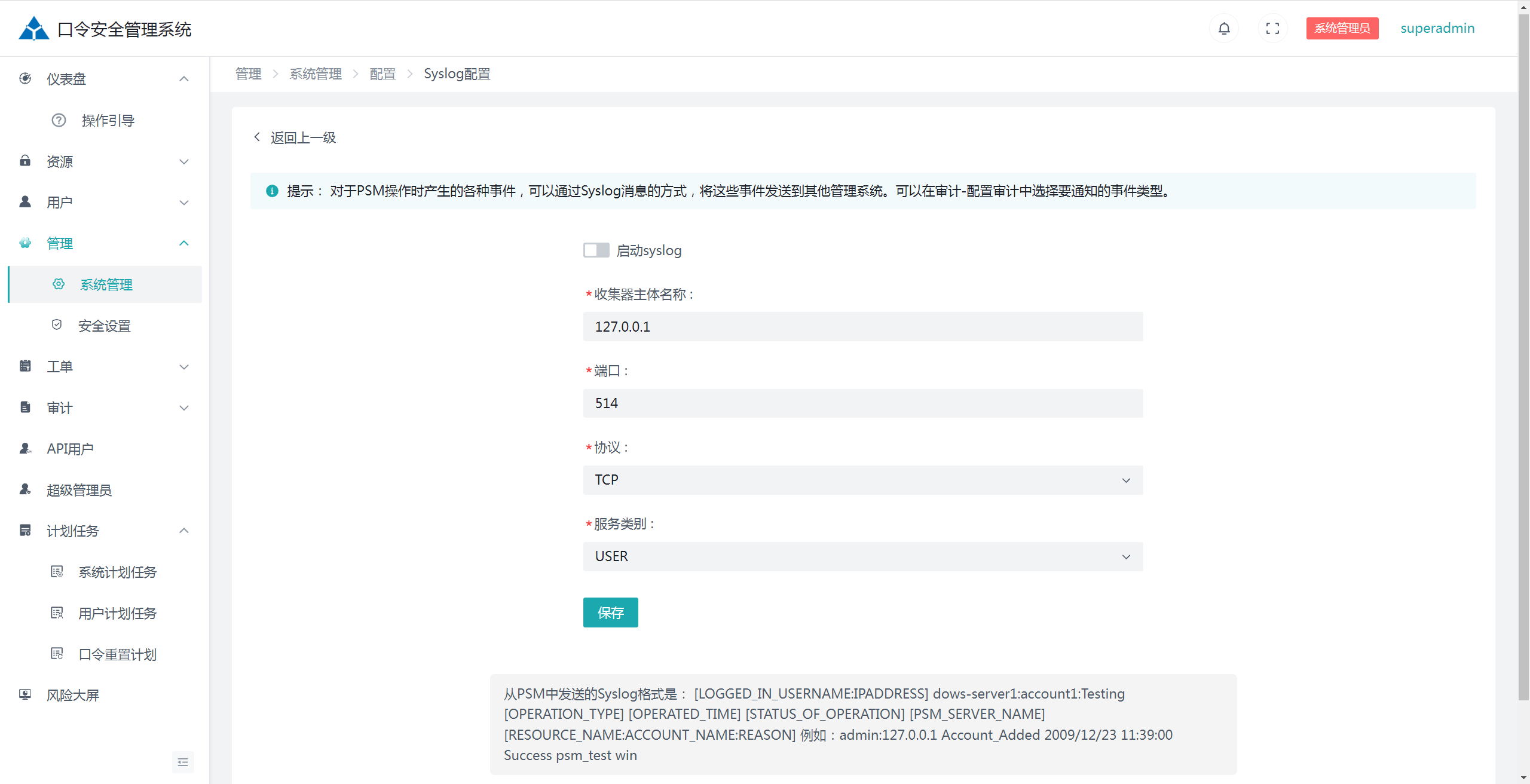This screenshot has width=1530, height=784.
Task: Click the app logo icon
Action: (x=33, y=28)
